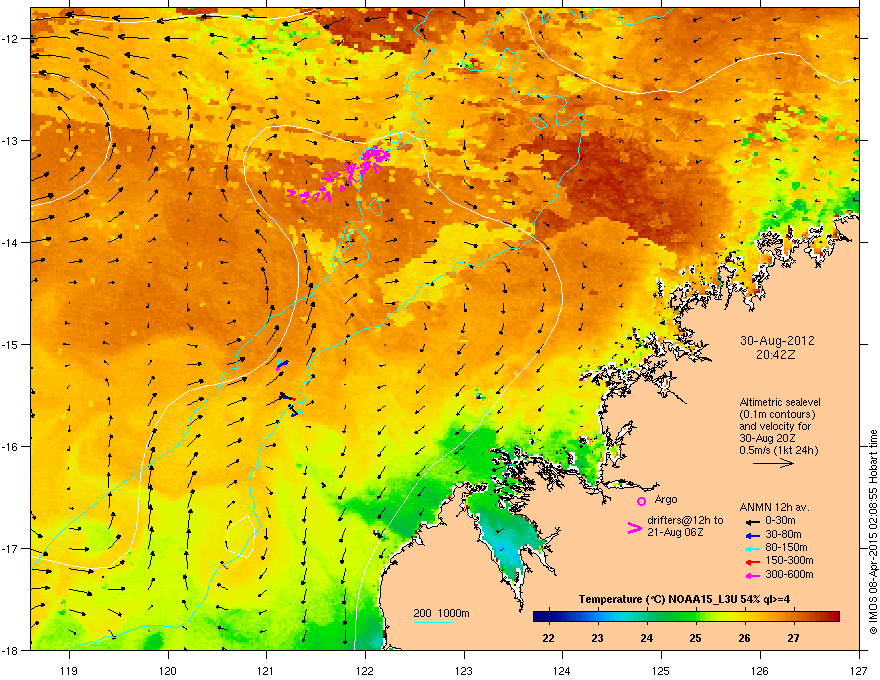Click colorbar tick label 22
This screenshot has width=880, height=680.
click(x=548, y=638)
